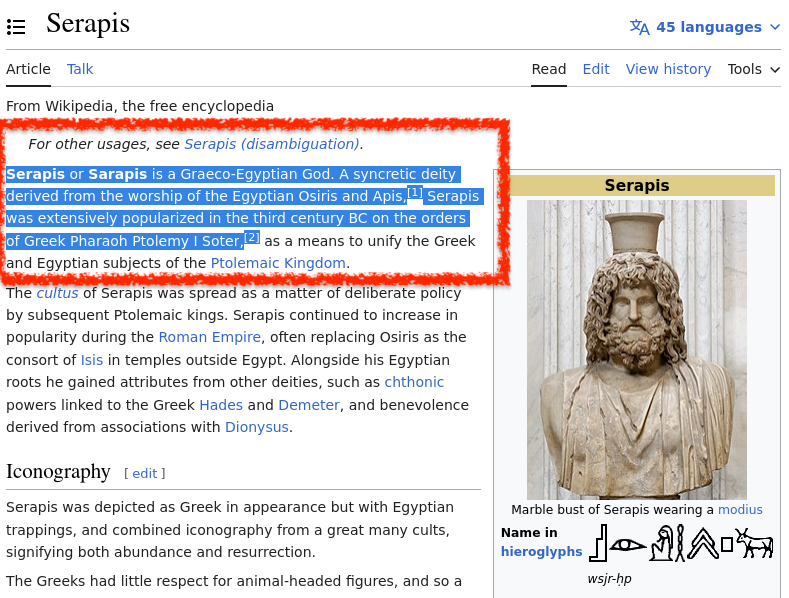Click citation reference [2]

tap(252, 237)
